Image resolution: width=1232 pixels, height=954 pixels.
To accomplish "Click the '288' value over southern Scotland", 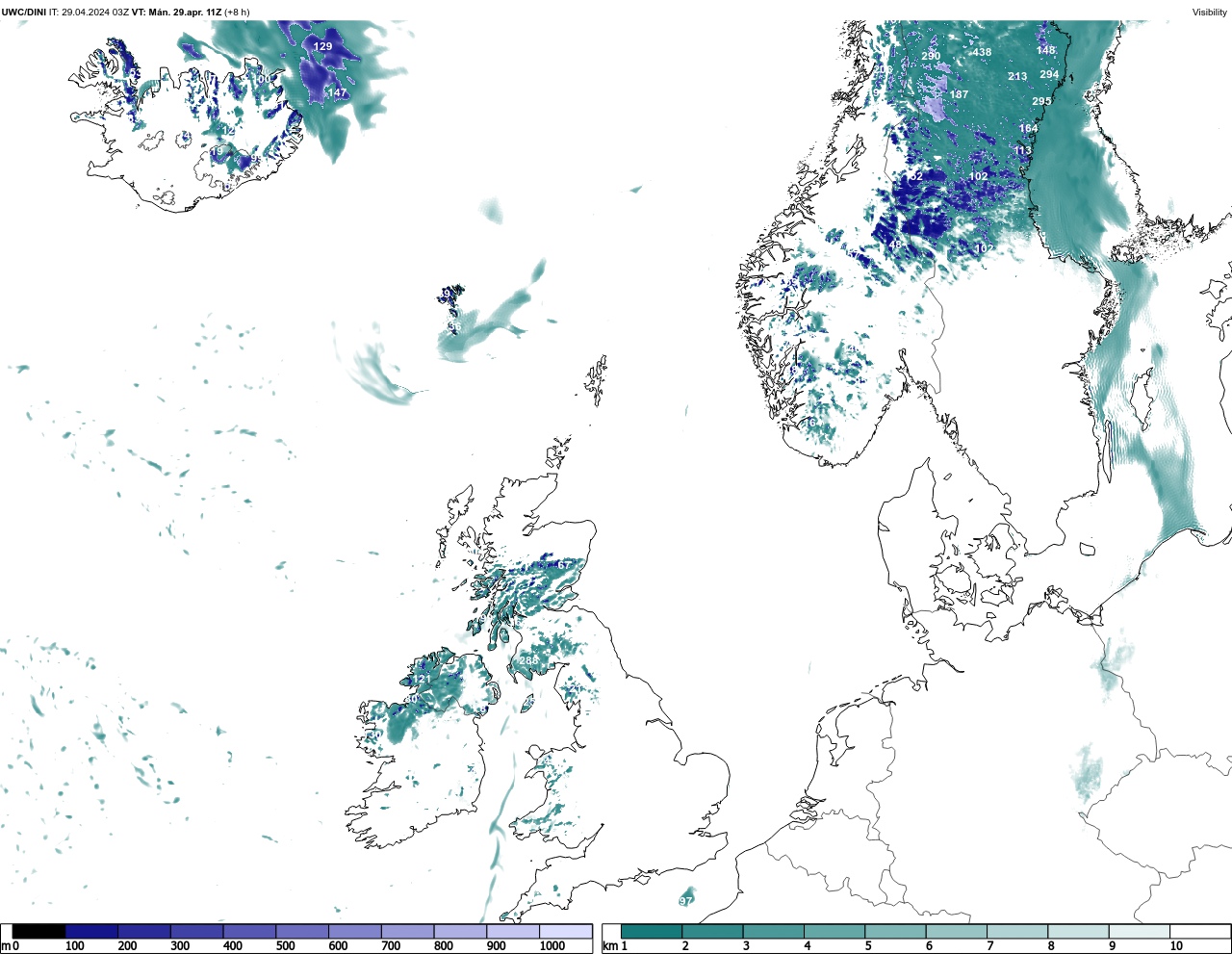I will click(528, 660).
